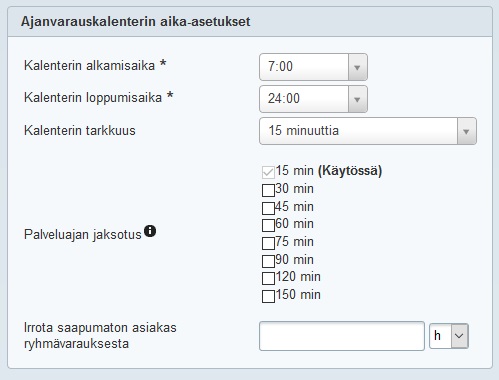This screenshot has width=499, height=380.
Task: Tick the 60 min checkbox
Action: (x=268, y=225)
